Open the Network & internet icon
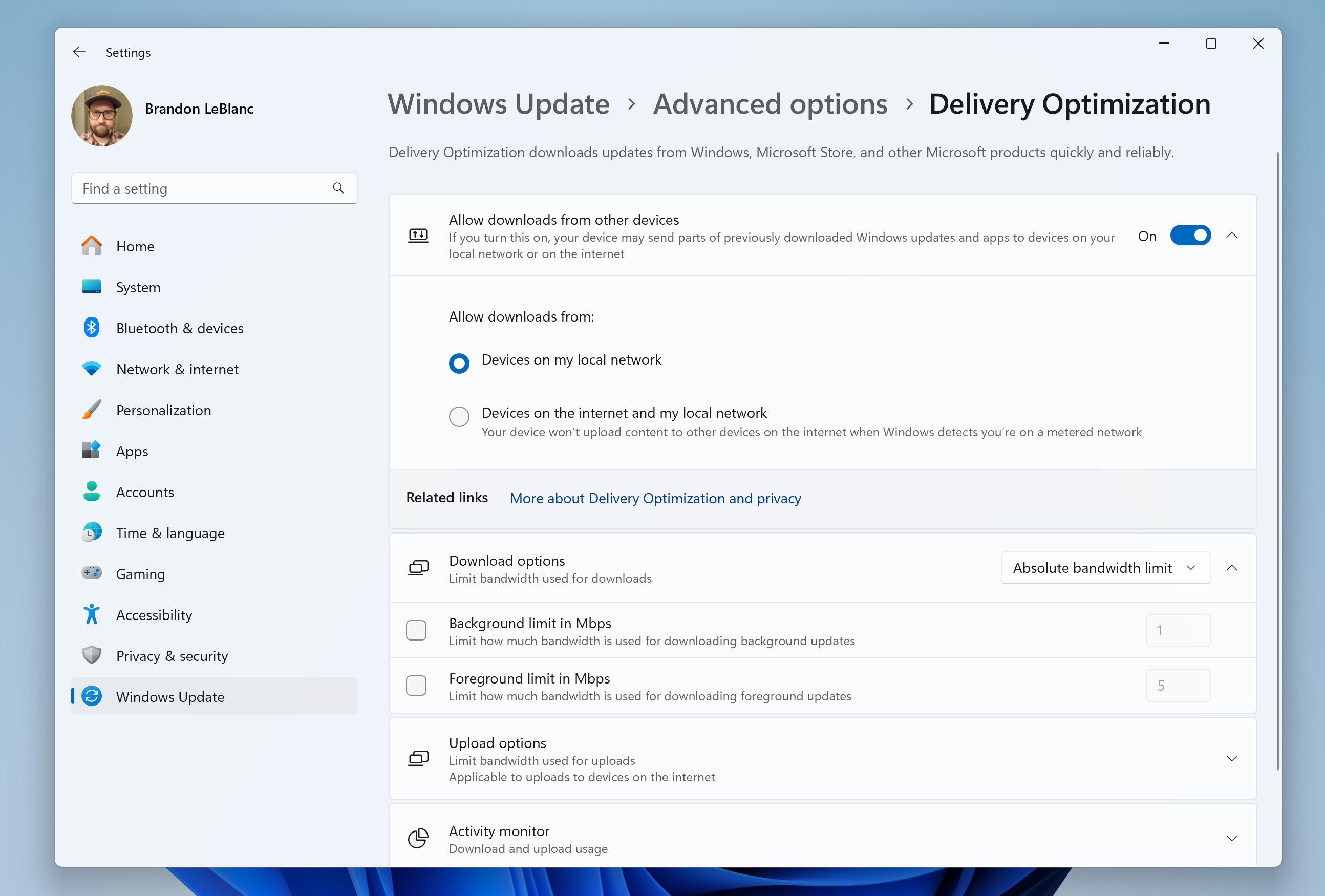The height and width of the screenshot is (896, 1325). (92, 369)
